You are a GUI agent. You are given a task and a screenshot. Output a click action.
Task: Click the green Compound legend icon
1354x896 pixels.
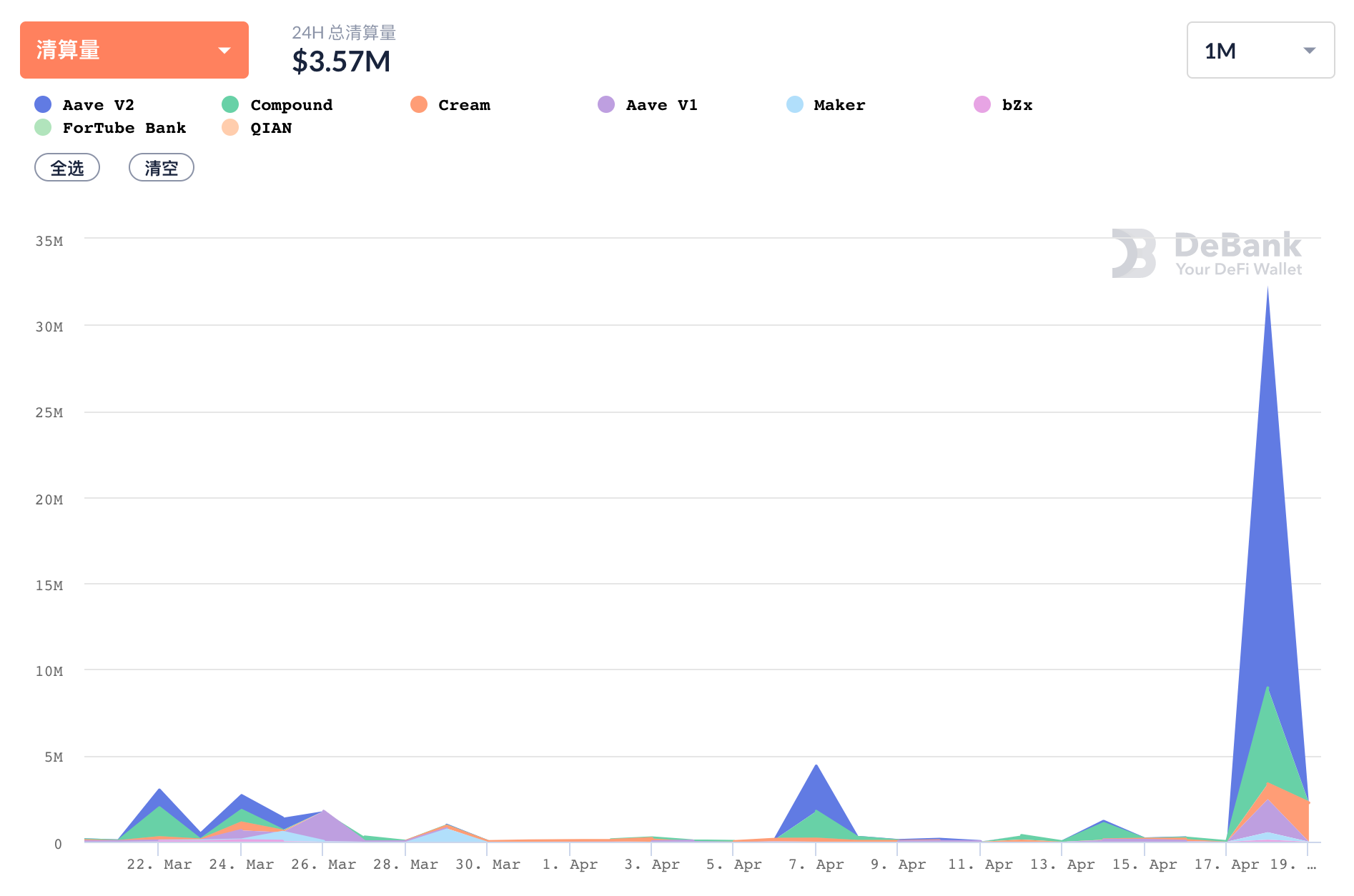230,104
